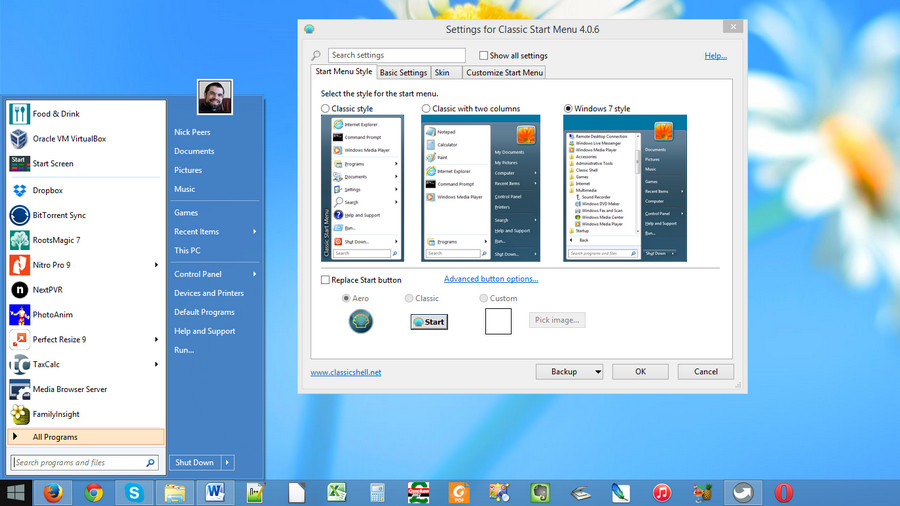Image resolution: width=900 pixels, height=506 pixels.
Task: Click Windows 7 style preview thumbnail
Action: point(624,188)
